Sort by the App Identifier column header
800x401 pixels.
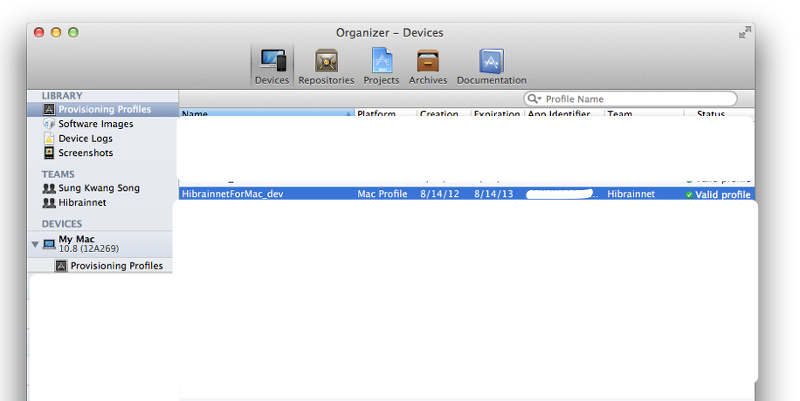[564, 113]
